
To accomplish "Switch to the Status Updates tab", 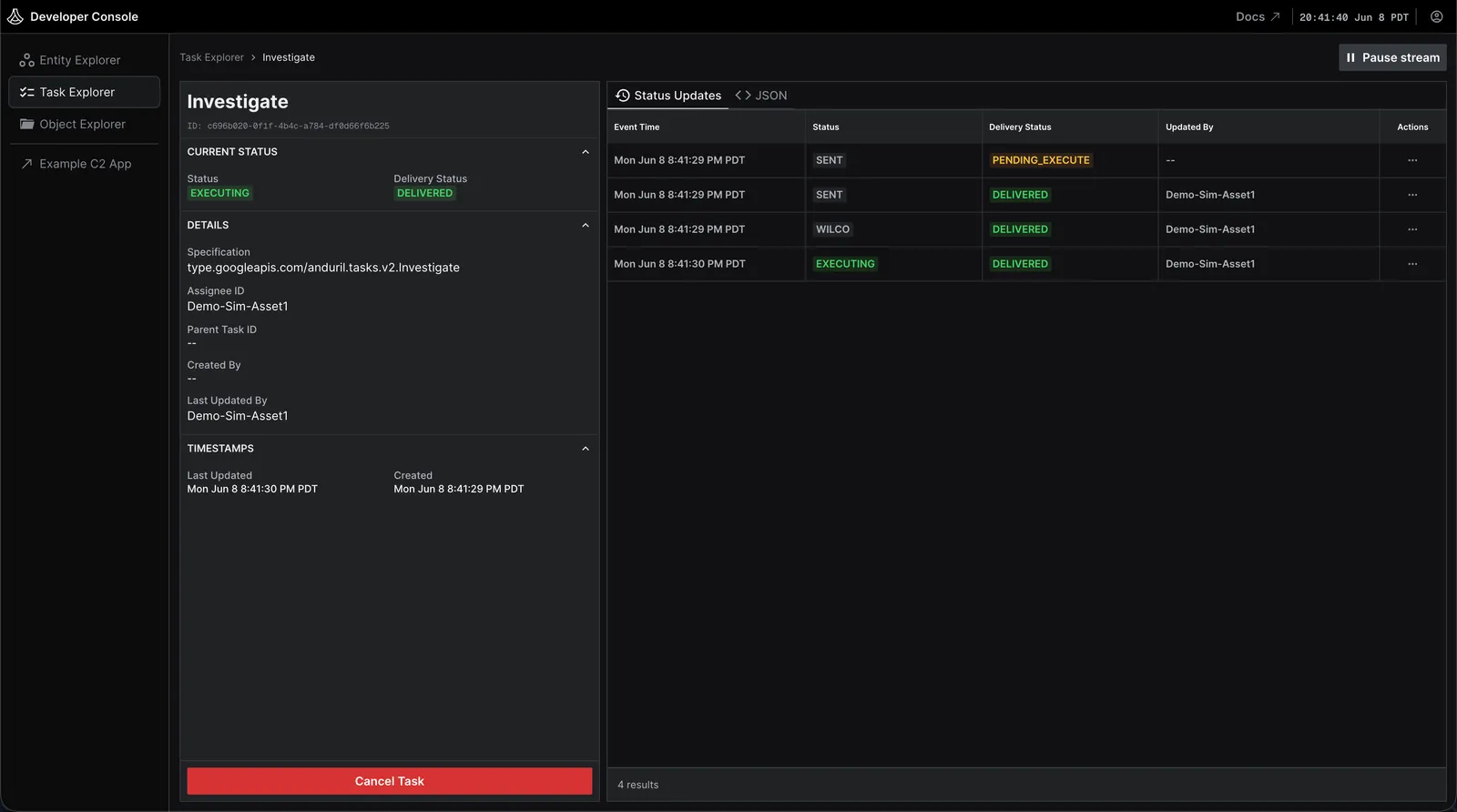I will click(x=668, y=96).
